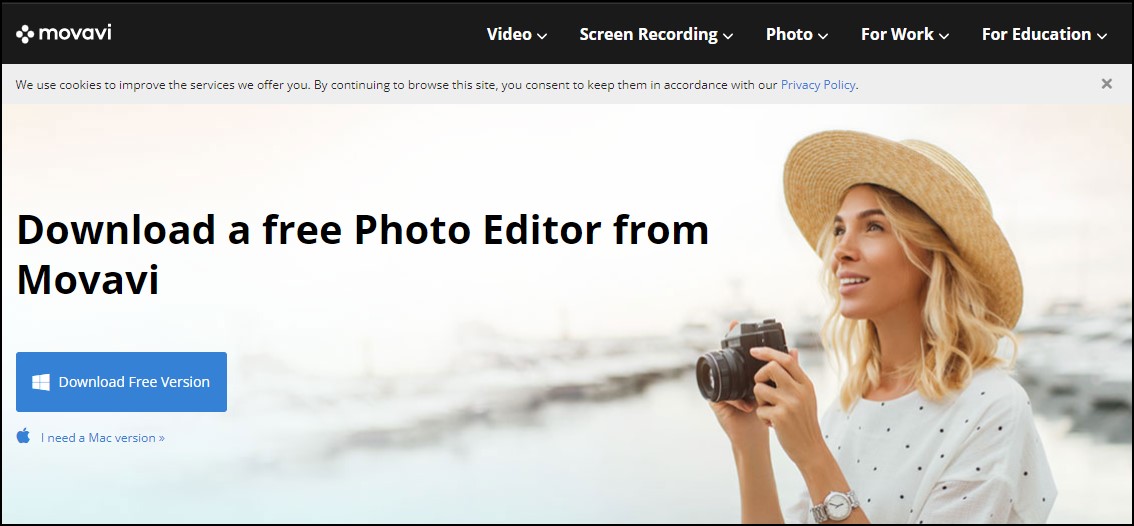Click the Apple logo icon
The width and height of the screenshot is (1134, 526).
23,436
